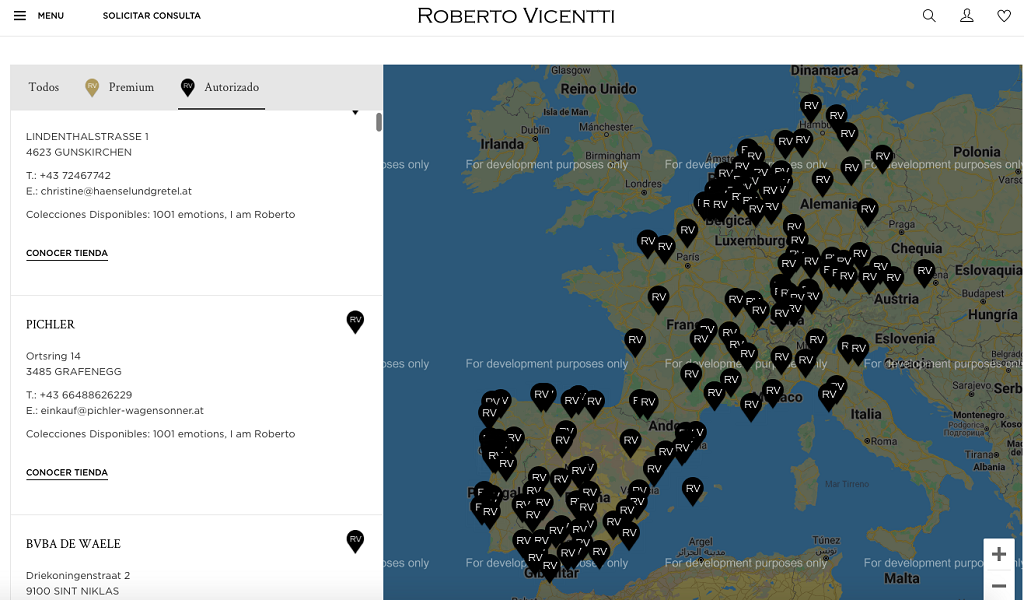
Task: Select the RV marker directly above Paris label
Action: click(x=687, y=232)
